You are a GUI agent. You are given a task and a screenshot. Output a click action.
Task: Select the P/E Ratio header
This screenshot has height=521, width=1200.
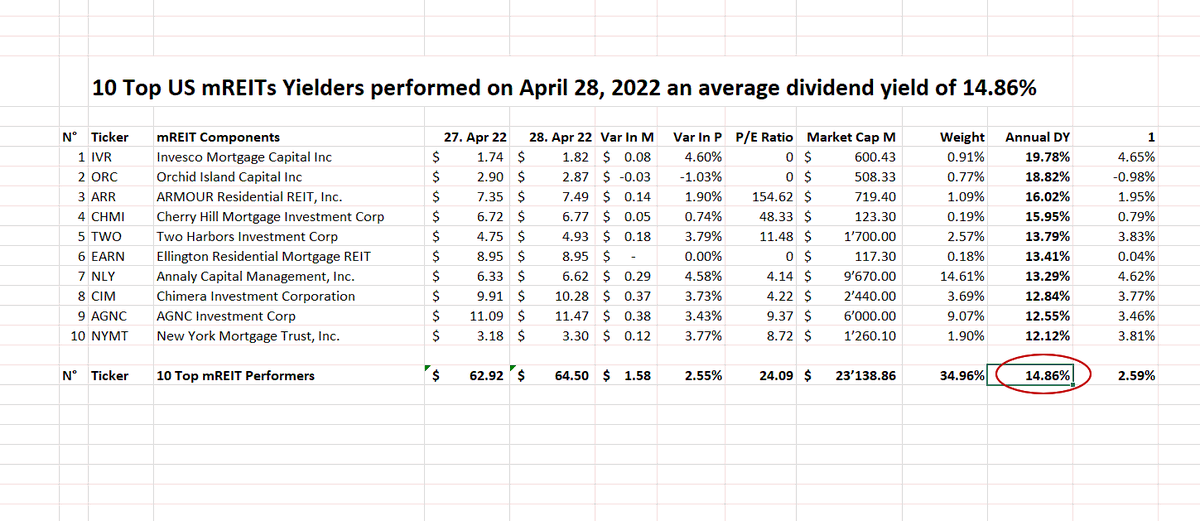[x=765, y=137]
